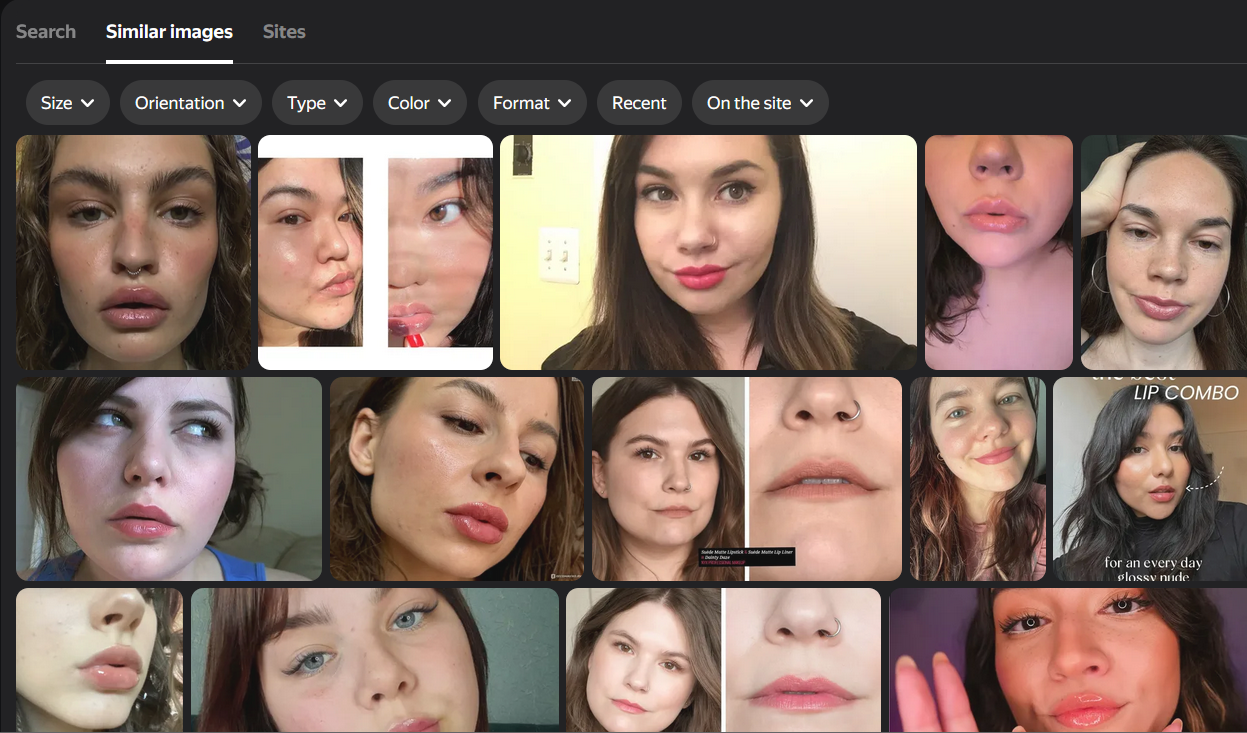Open the Sites tab

coord(284,31)
